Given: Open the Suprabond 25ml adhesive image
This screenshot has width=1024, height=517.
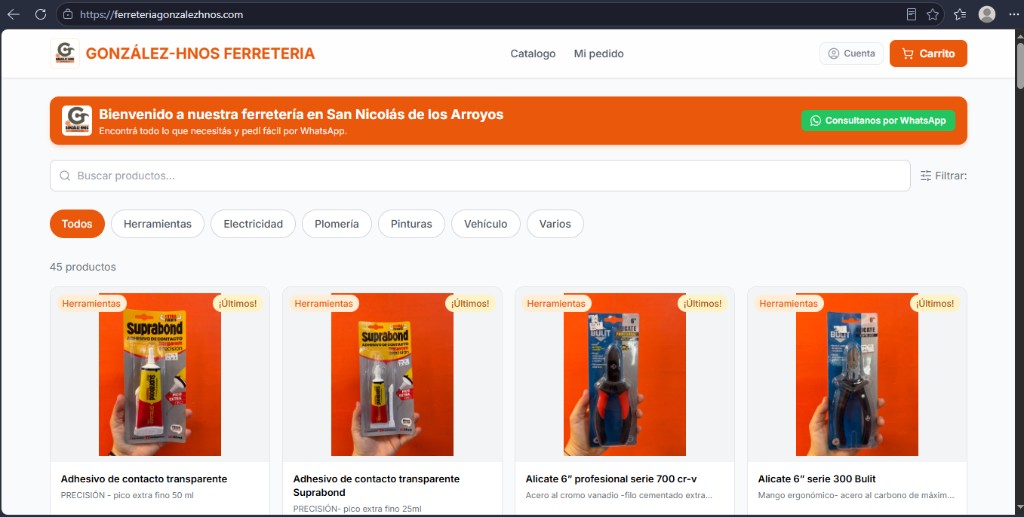Looking at the screenshot, I should point(392,374).
